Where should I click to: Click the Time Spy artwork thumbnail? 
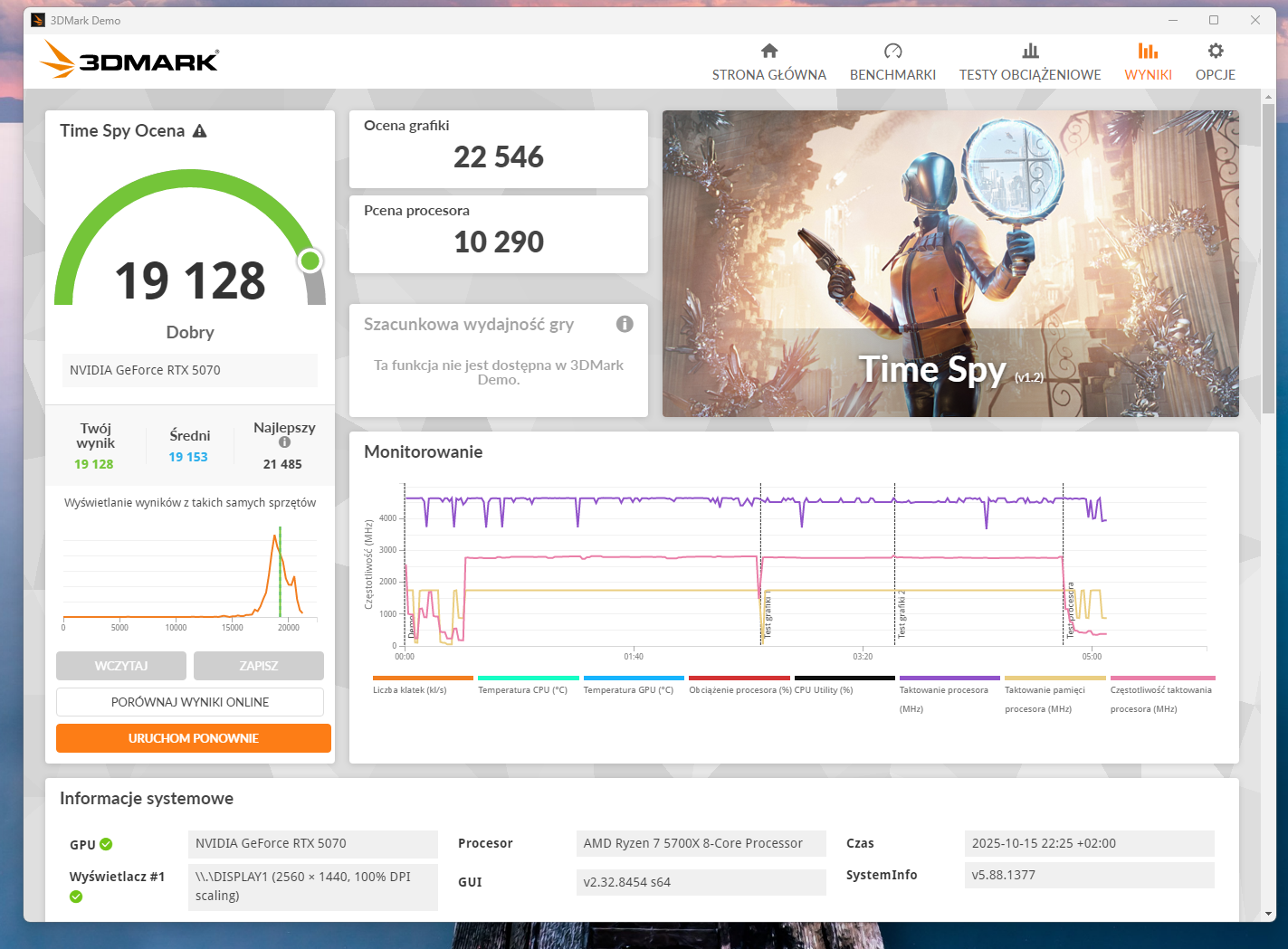point(950,263)
